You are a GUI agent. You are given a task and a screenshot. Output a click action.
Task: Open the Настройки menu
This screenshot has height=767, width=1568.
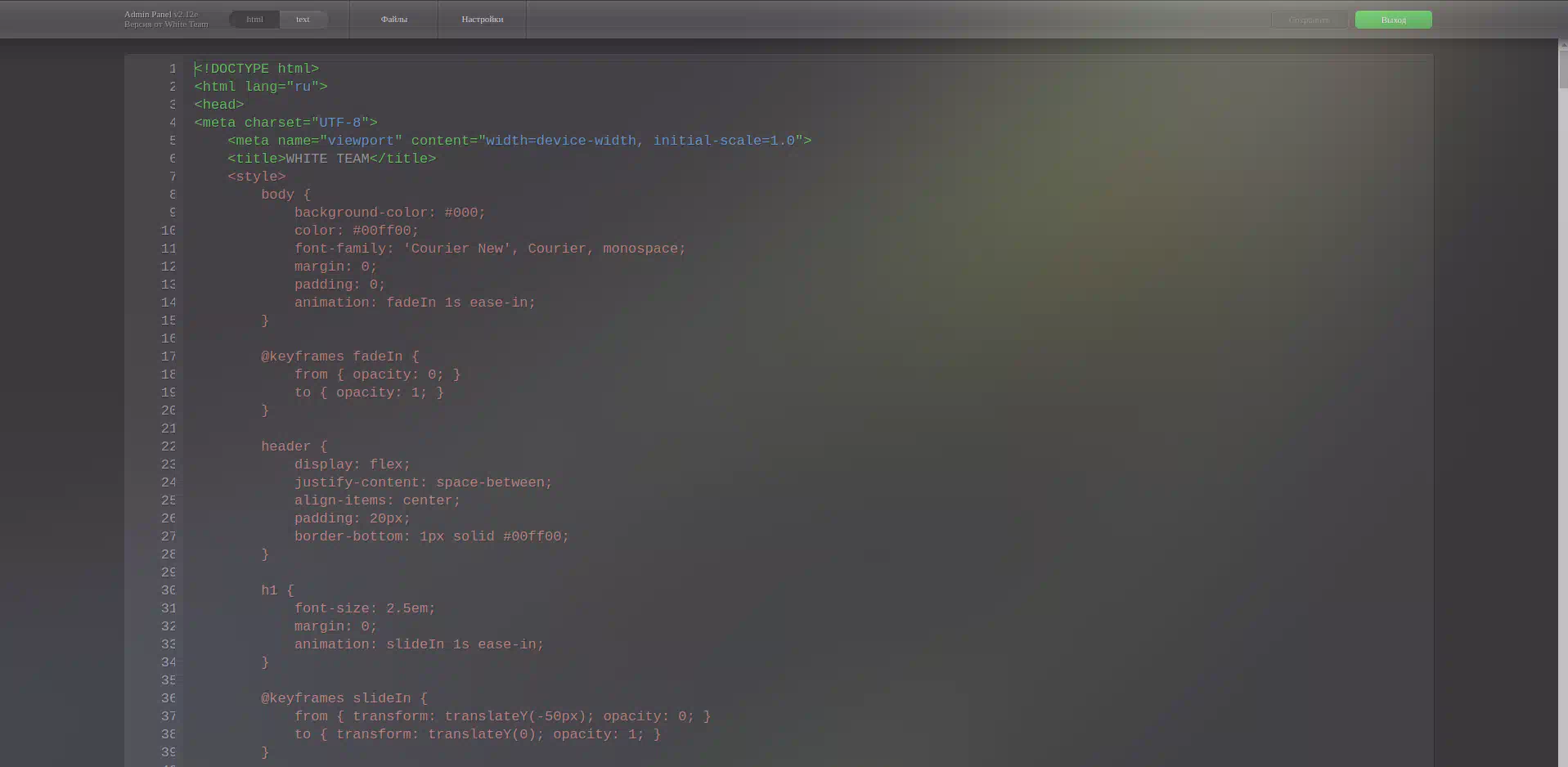pos(482,20)
